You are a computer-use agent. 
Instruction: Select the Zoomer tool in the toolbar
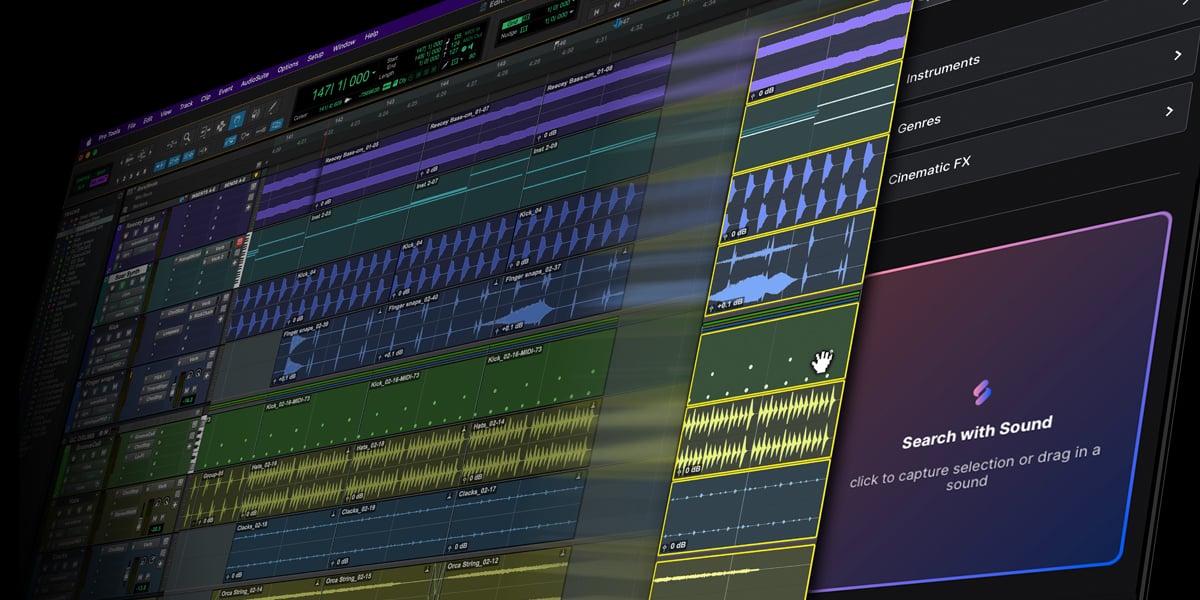[187, 139]
